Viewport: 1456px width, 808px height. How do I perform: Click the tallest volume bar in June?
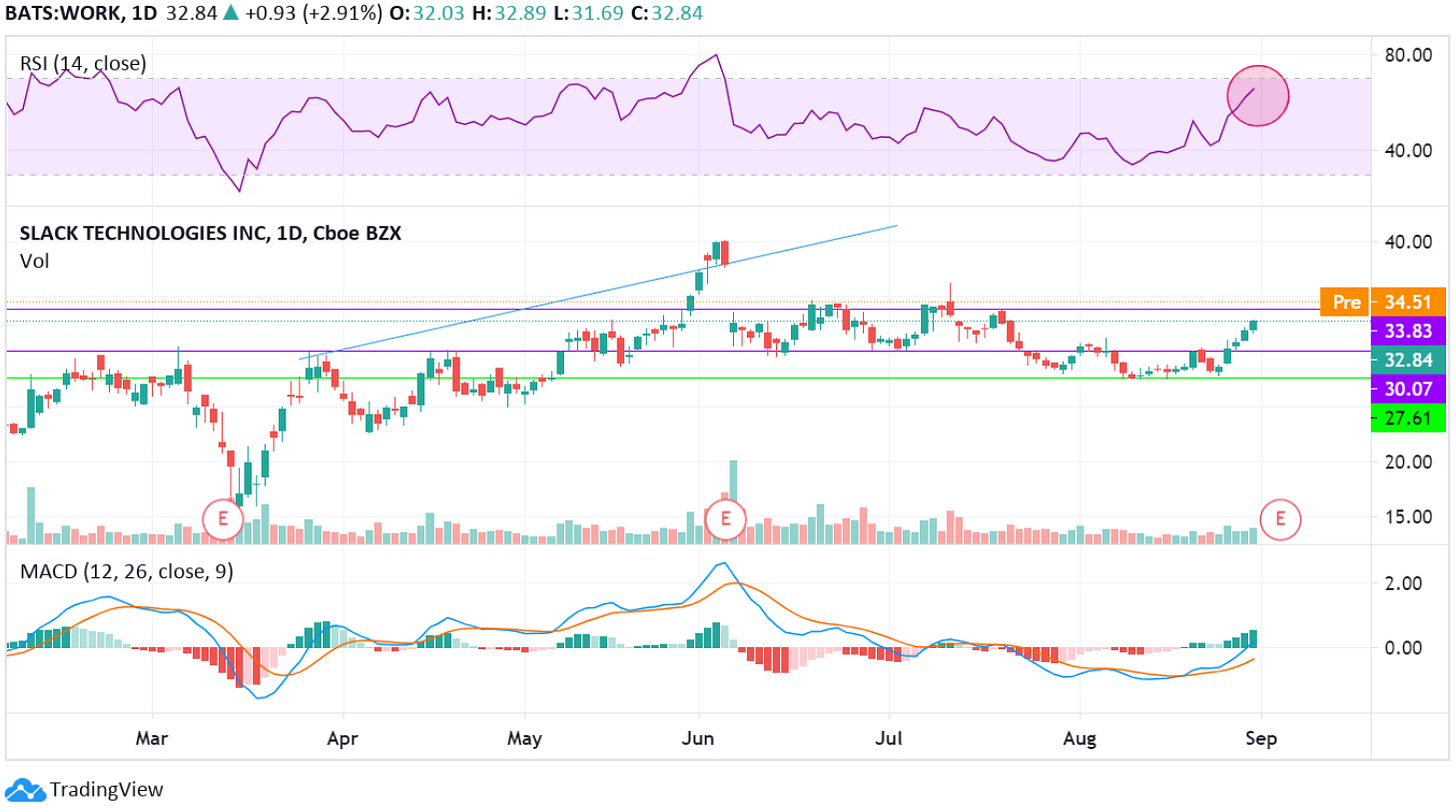733,501
